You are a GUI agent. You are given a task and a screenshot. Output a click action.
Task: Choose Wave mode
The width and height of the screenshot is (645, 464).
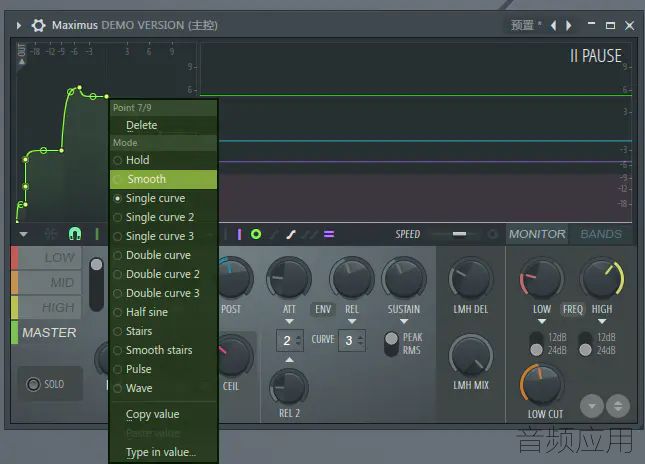pyautogui.click(x=163, y=388)
